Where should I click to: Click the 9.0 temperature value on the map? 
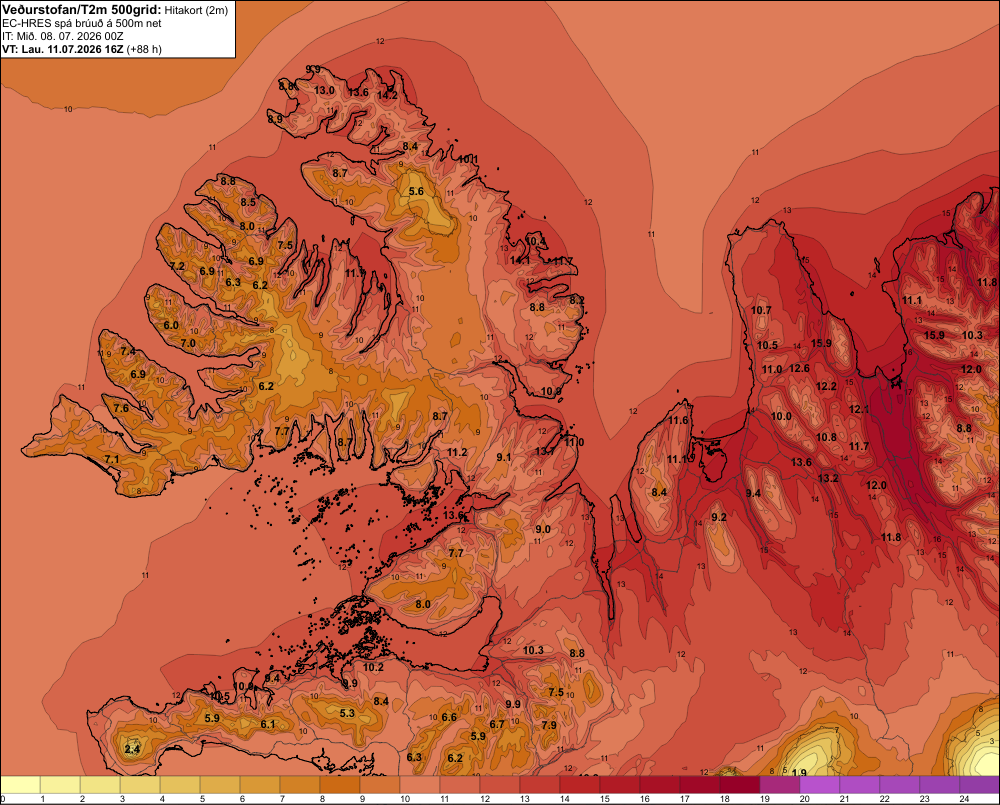tap(543, 529)
